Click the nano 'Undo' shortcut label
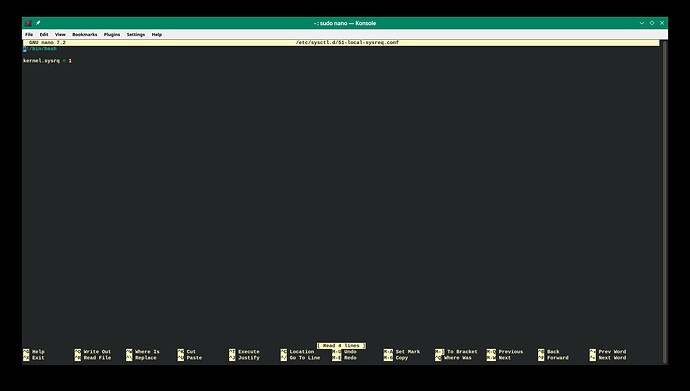690x391 pixels. (x=350, y=352)
